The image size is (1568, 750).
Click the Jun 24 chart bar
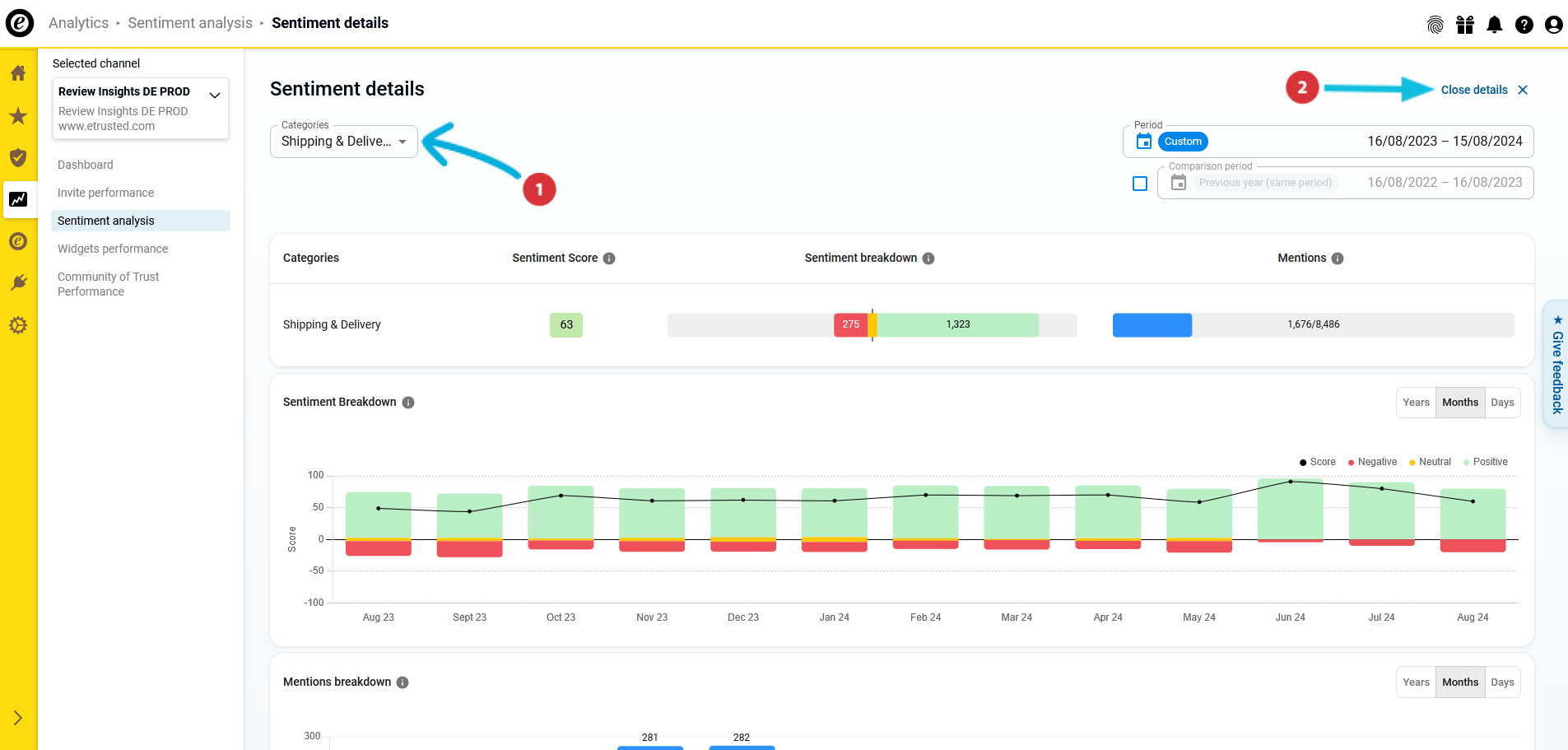pyautogui.click(x=1291, y=510)
